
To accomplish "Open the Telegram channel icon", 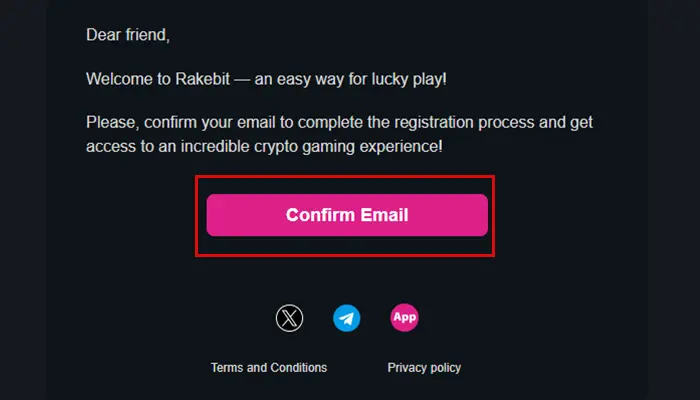I will 347,319.
